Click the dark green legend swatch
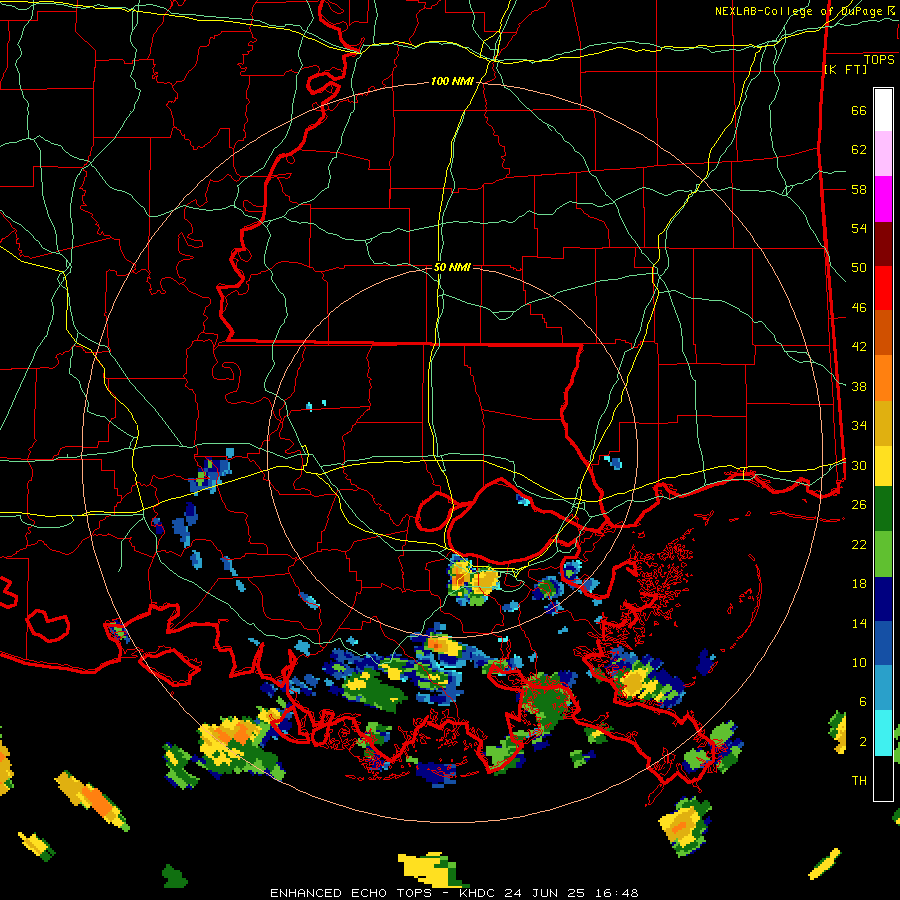This screenshot has width=900, height=900. 883,509
